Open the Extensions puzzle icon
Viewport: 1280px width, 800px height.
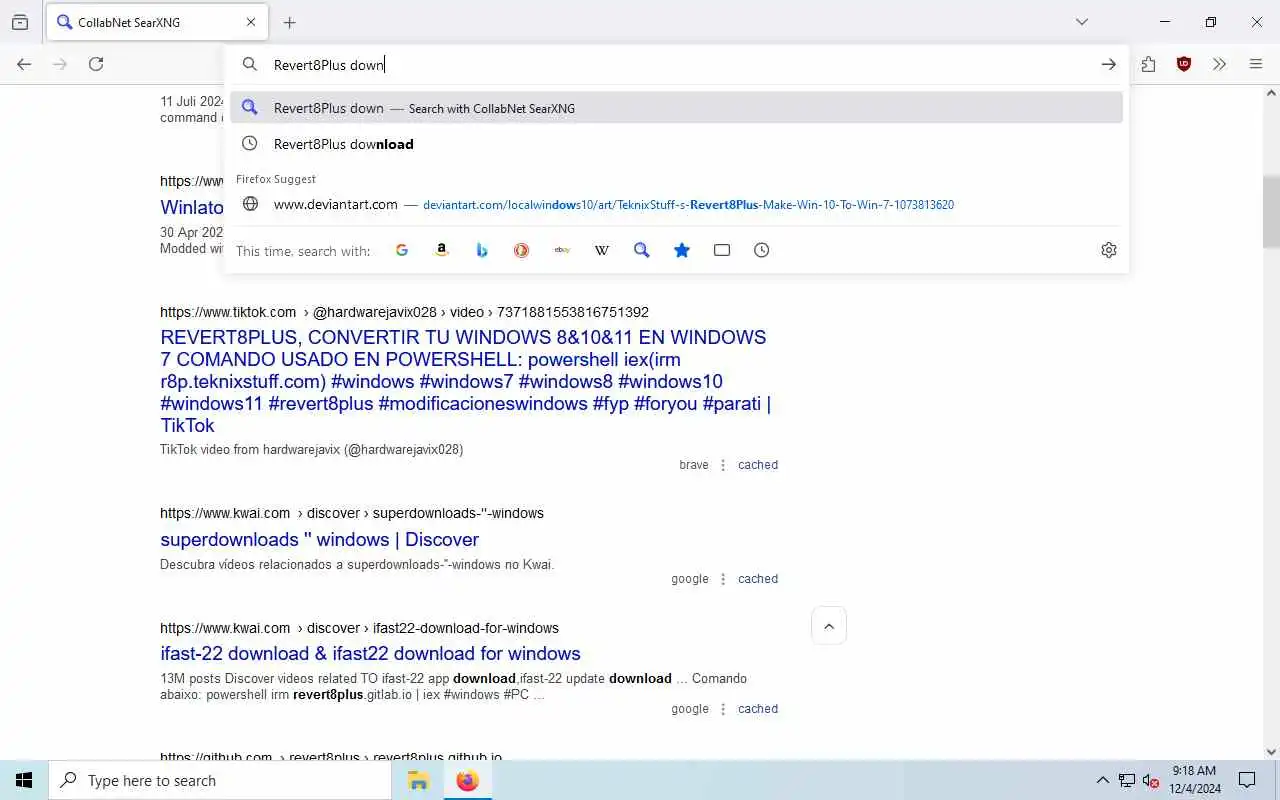point(1148,64)
